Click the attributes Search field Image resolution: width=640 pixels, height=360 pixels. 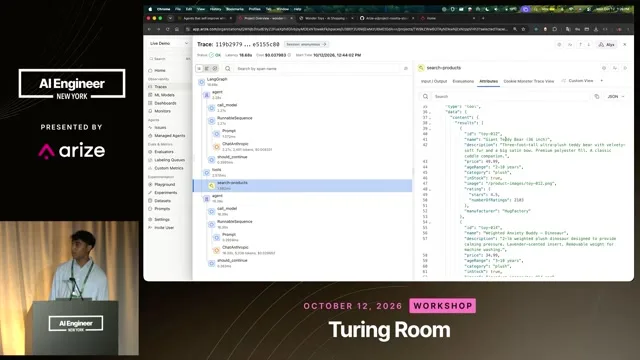coord(510,97)
